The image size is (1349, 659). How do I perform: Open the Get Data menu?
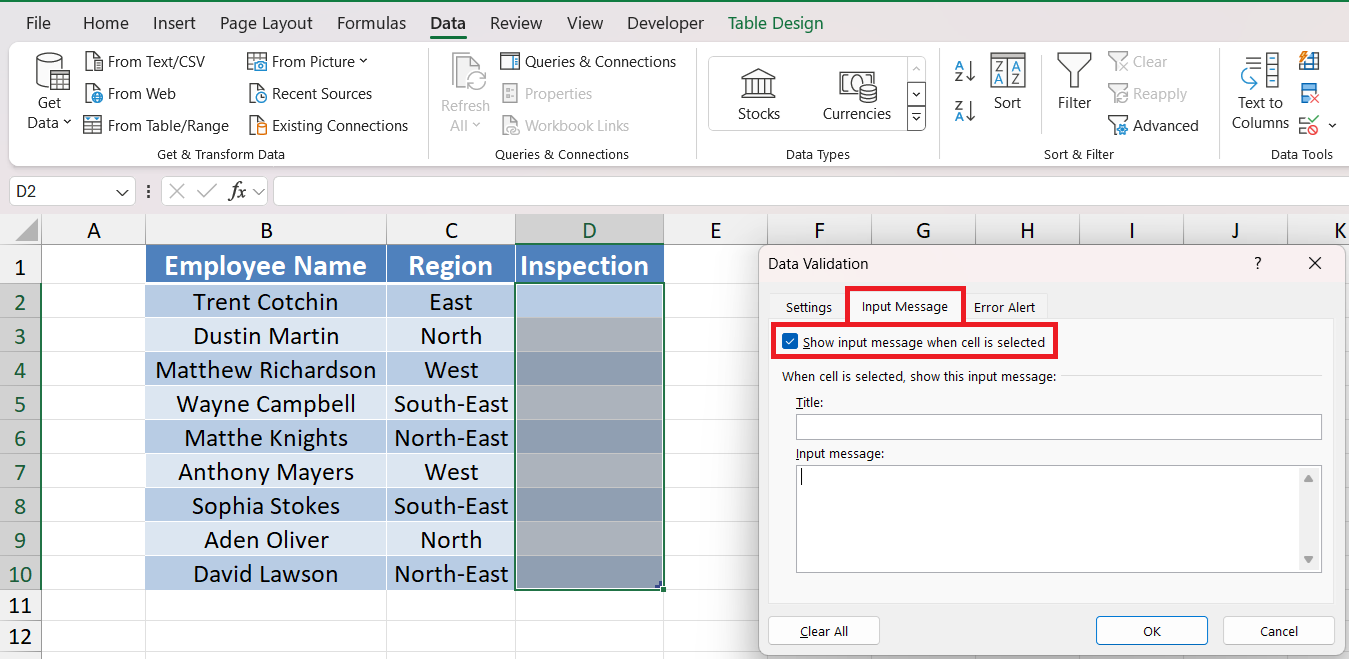[x=50, y=92]
